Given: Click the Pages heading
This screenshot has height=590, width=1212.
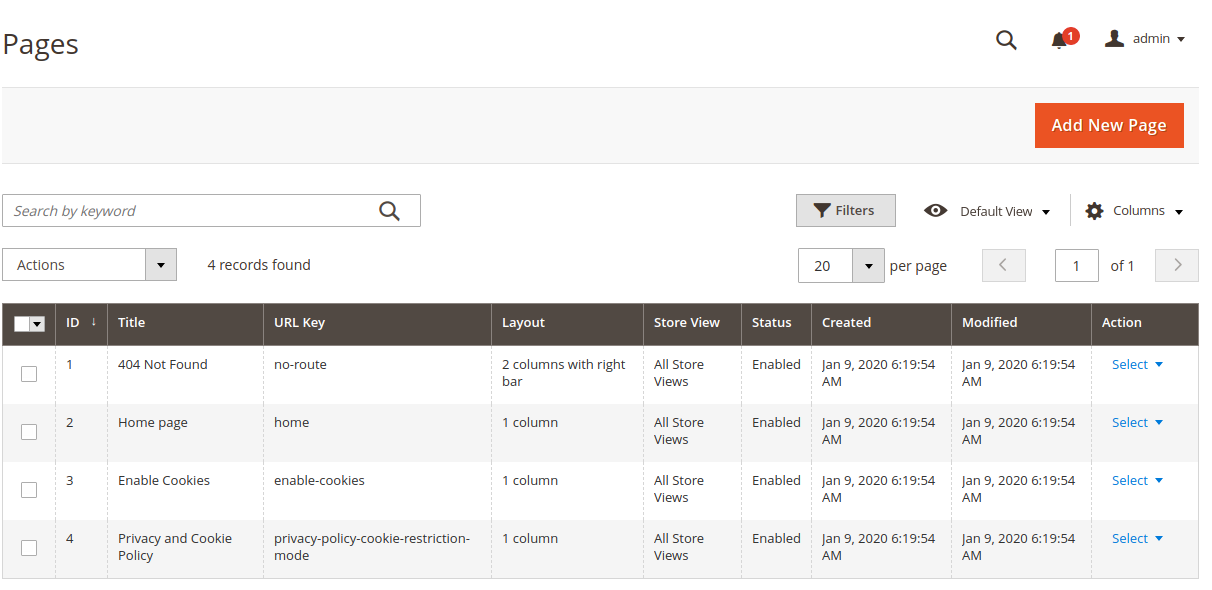Looking at the screenshot, I should 41,44.
